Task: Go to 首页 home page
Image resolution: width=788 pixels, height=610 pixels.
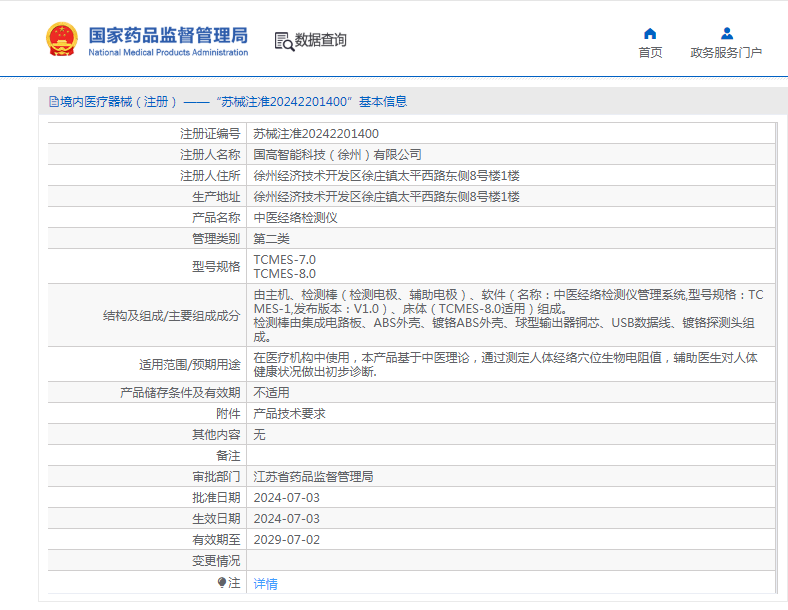Action: point(650,52)
